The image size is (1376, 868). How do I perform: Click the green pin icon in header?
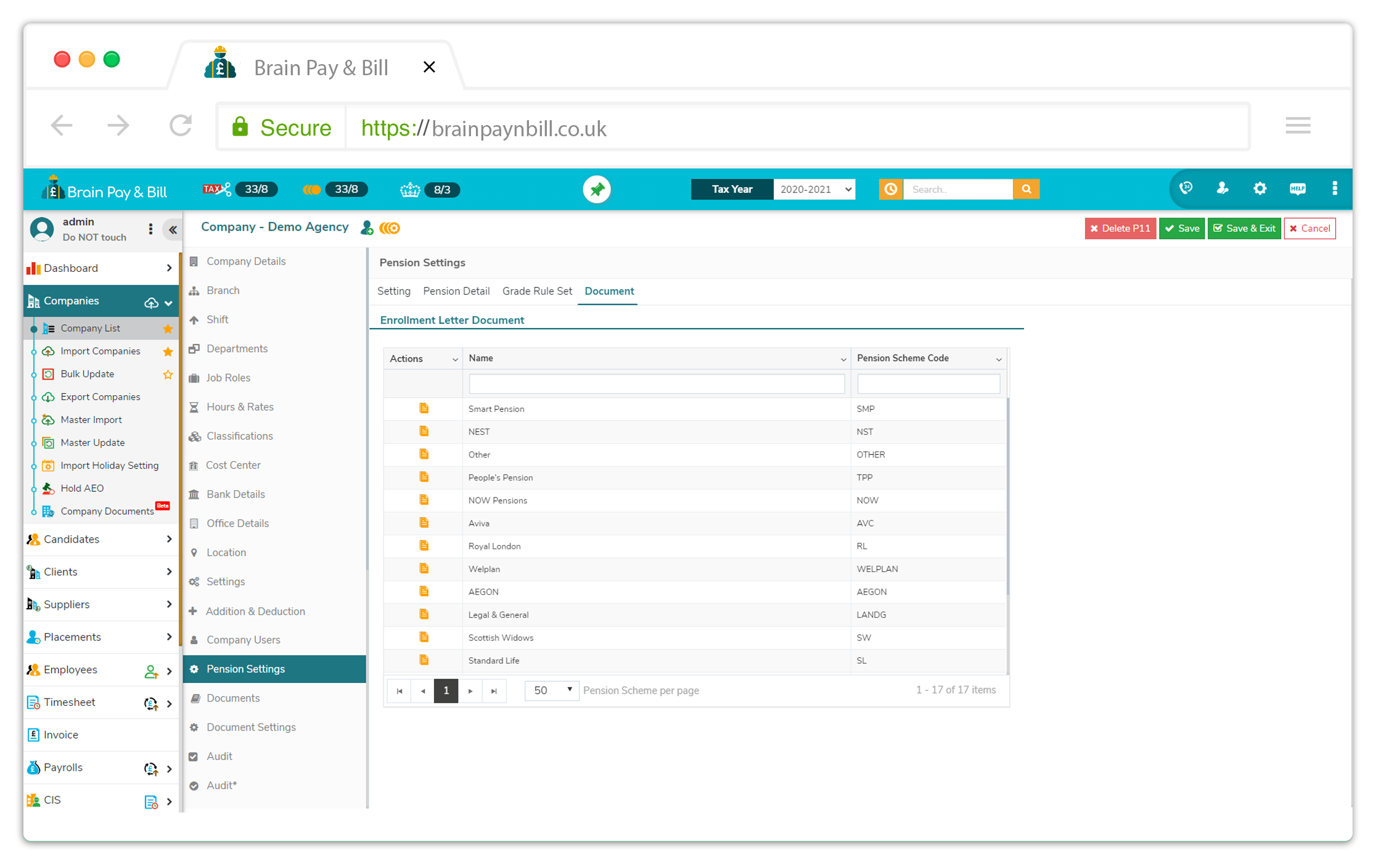click(597, 189)
